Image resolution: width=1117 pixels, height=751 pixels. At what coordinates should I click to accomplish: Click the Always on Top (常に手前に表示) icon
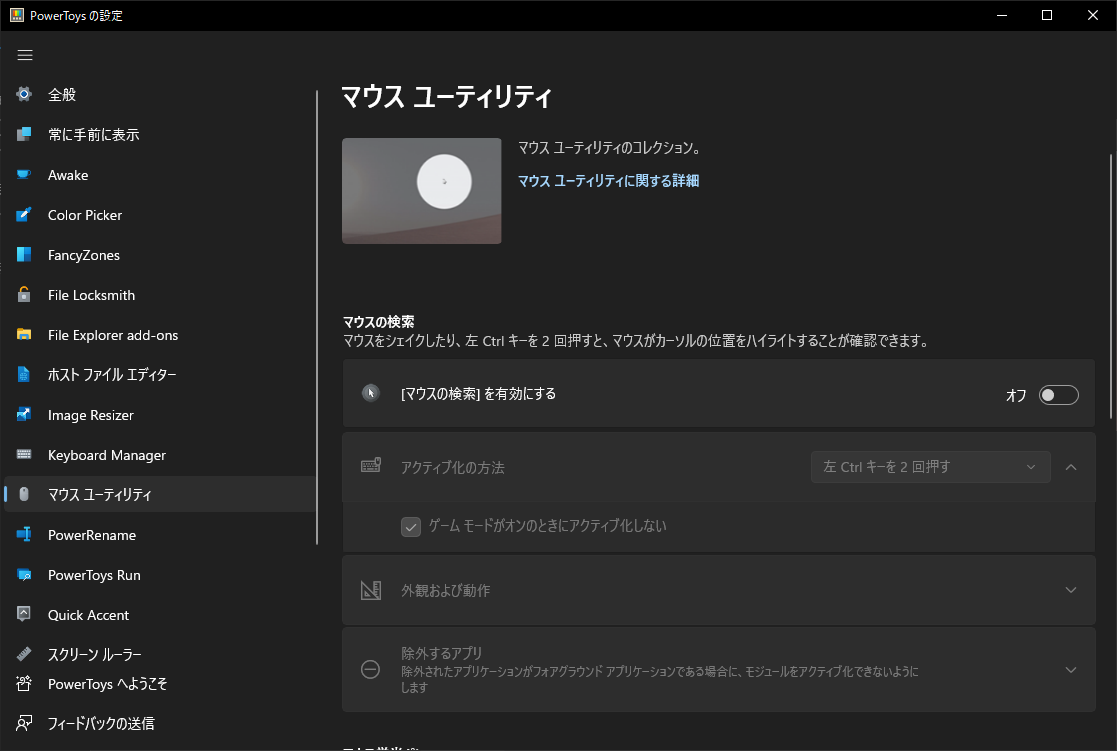[24, 134]
